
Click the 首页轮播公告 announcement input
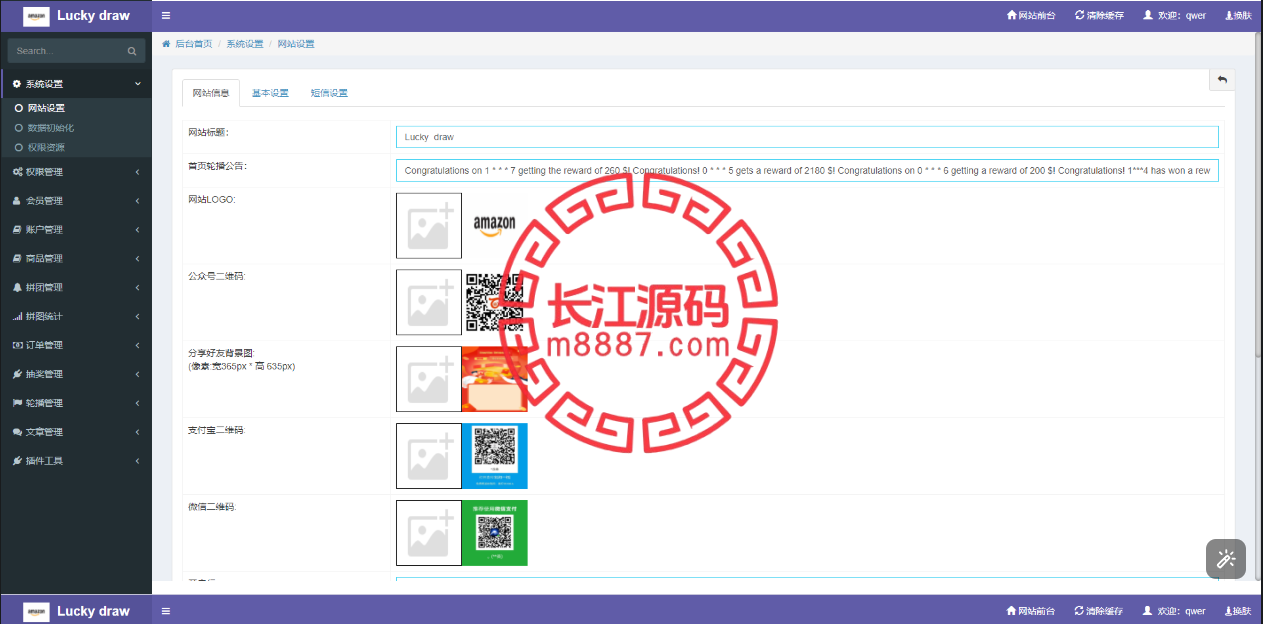coord(807,171)
